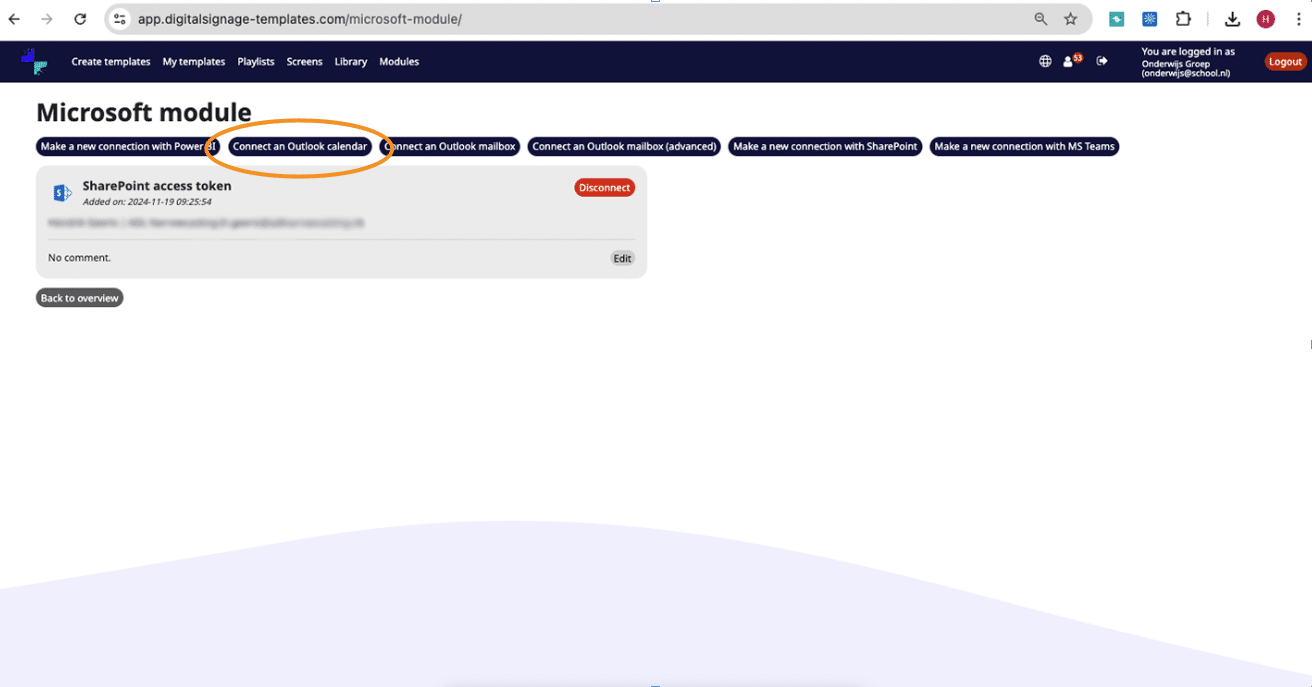Open Create templates in the navbar
1312x687 pixels.
(x=111, y=62)
